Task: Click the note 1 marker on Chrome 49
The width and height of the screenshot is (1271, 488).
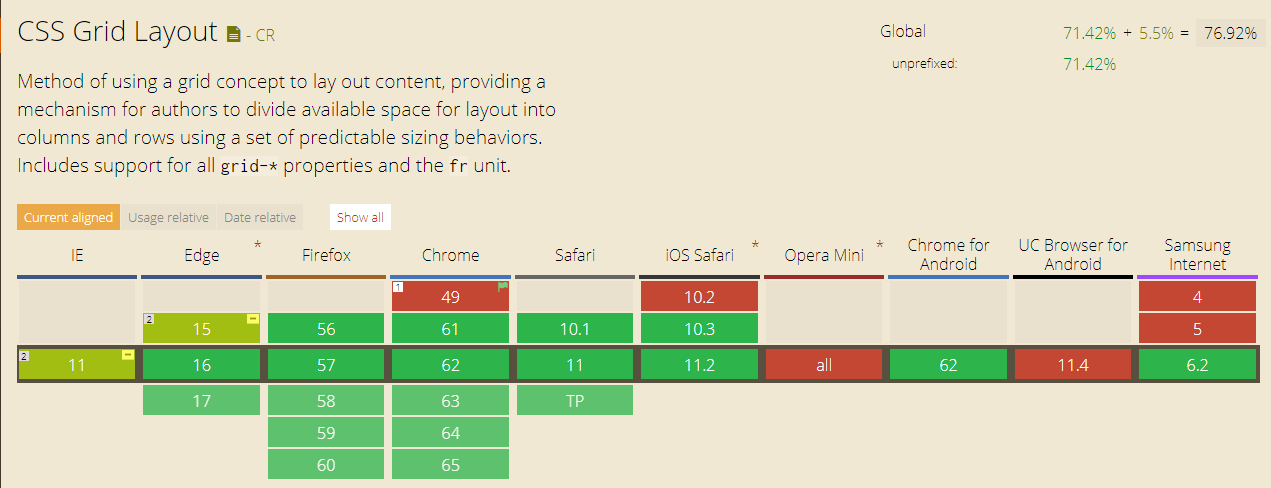Action: click(x=398, y=287)
